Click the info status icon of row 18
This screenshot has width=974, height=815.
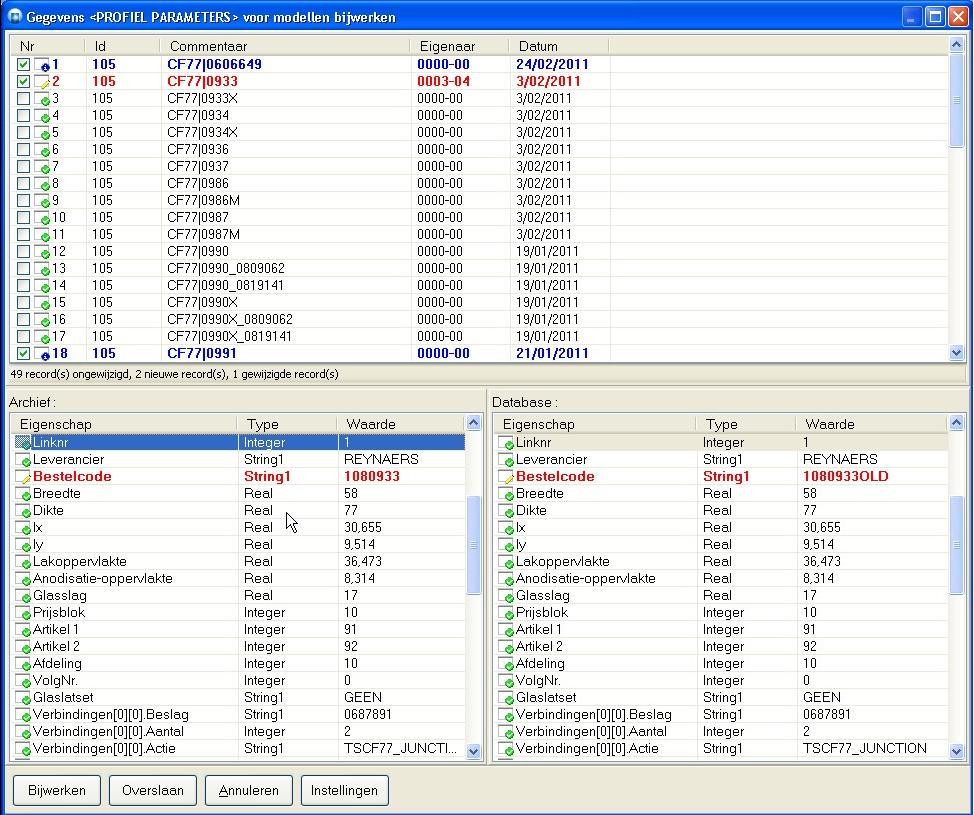pyautogui.click(x=42, y=354)
